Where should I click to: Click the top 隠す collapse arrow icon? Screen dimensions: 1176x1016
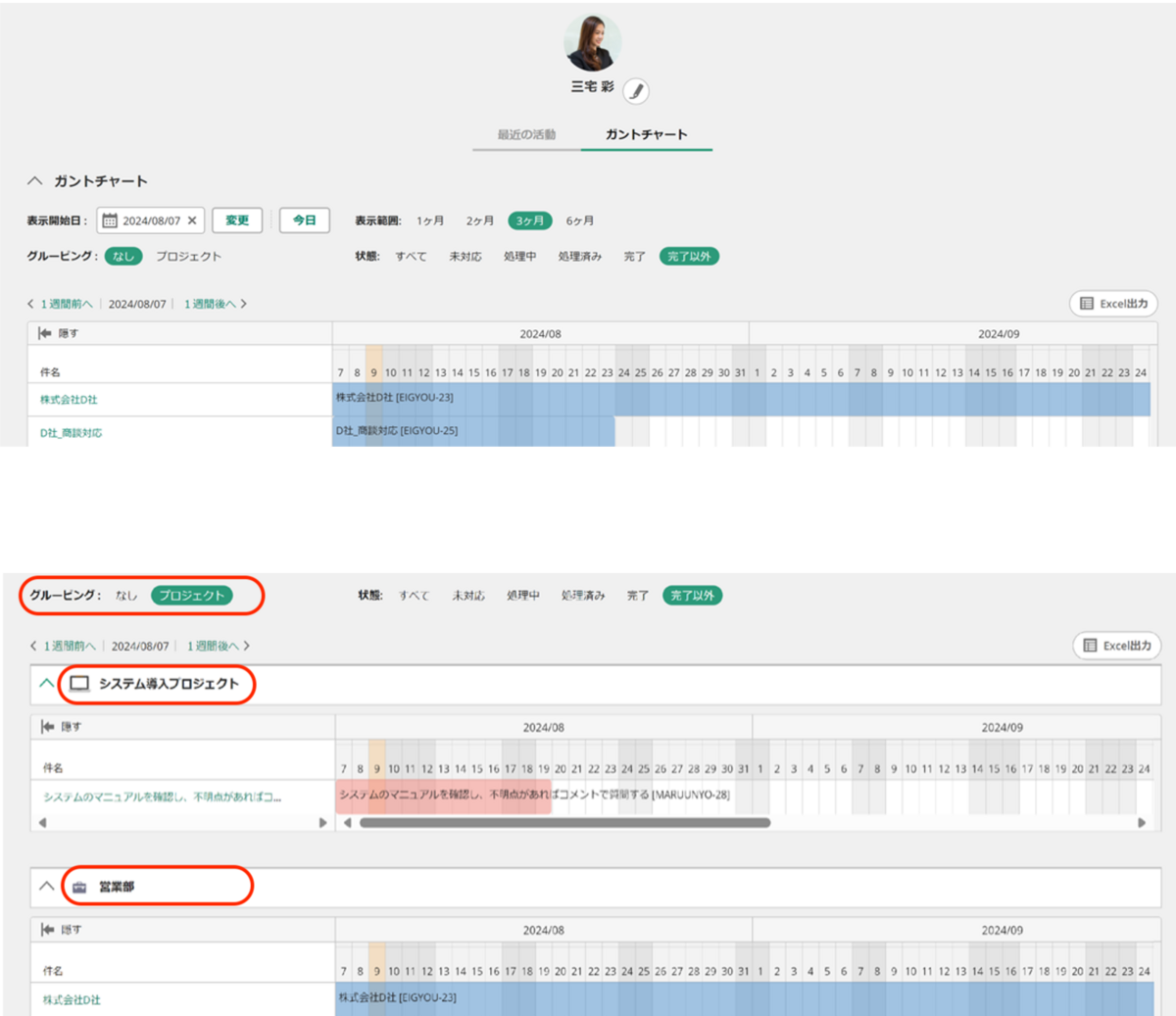point(45,334)
